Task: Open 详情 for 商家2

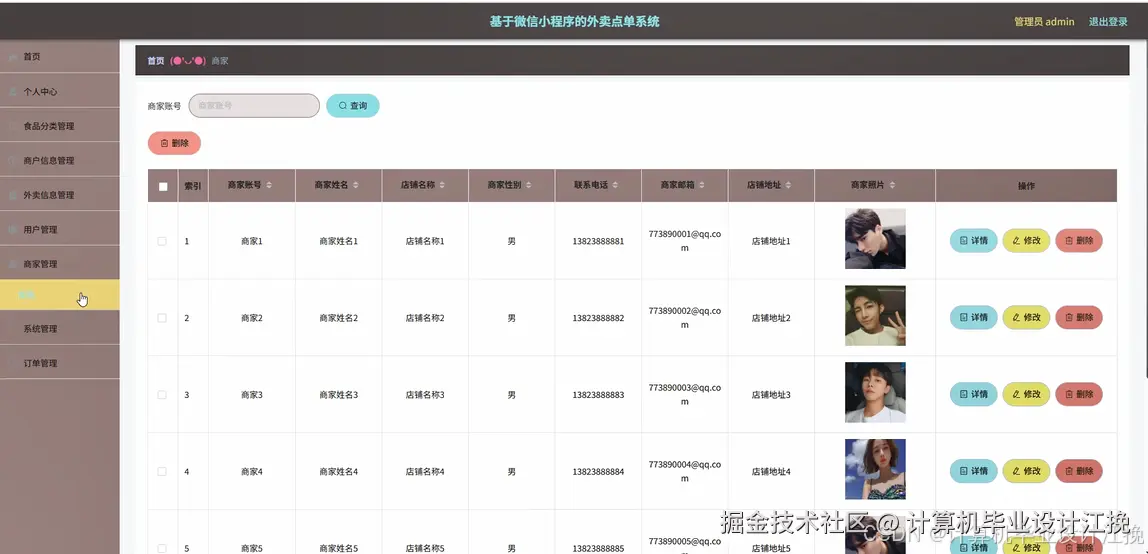Action: pos(974,317)
